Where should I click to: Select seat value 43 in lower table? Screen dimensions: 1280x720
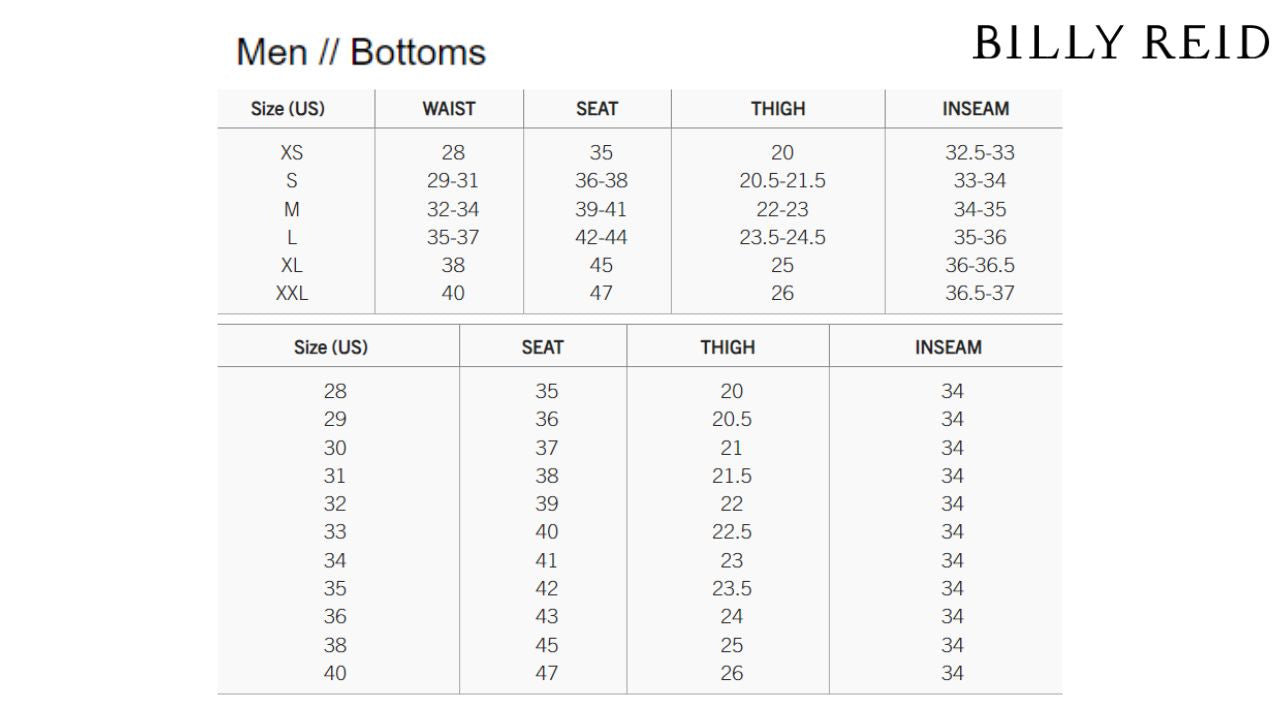click(547, 616)
